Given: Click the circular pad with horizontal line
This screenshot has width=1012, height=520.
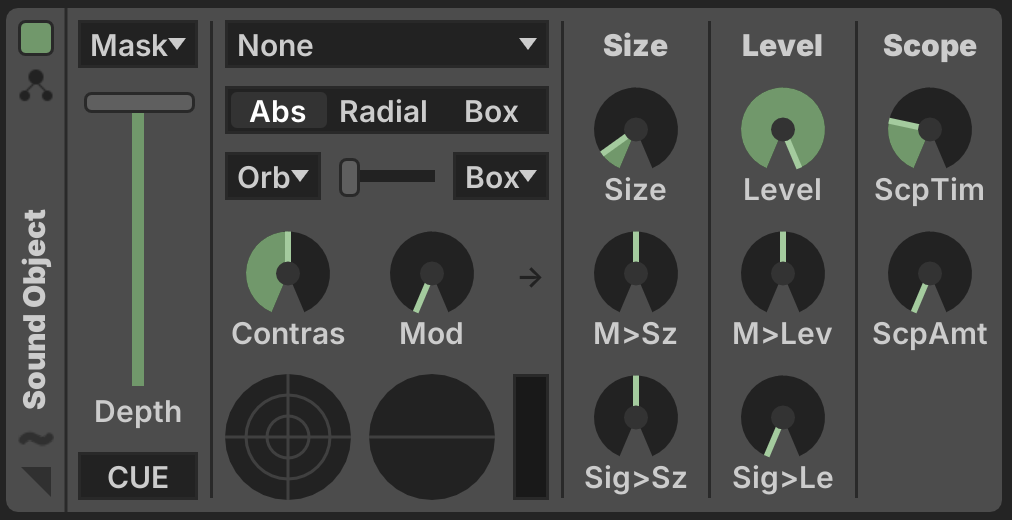Looking at the screenshot, I should (432, 437).
